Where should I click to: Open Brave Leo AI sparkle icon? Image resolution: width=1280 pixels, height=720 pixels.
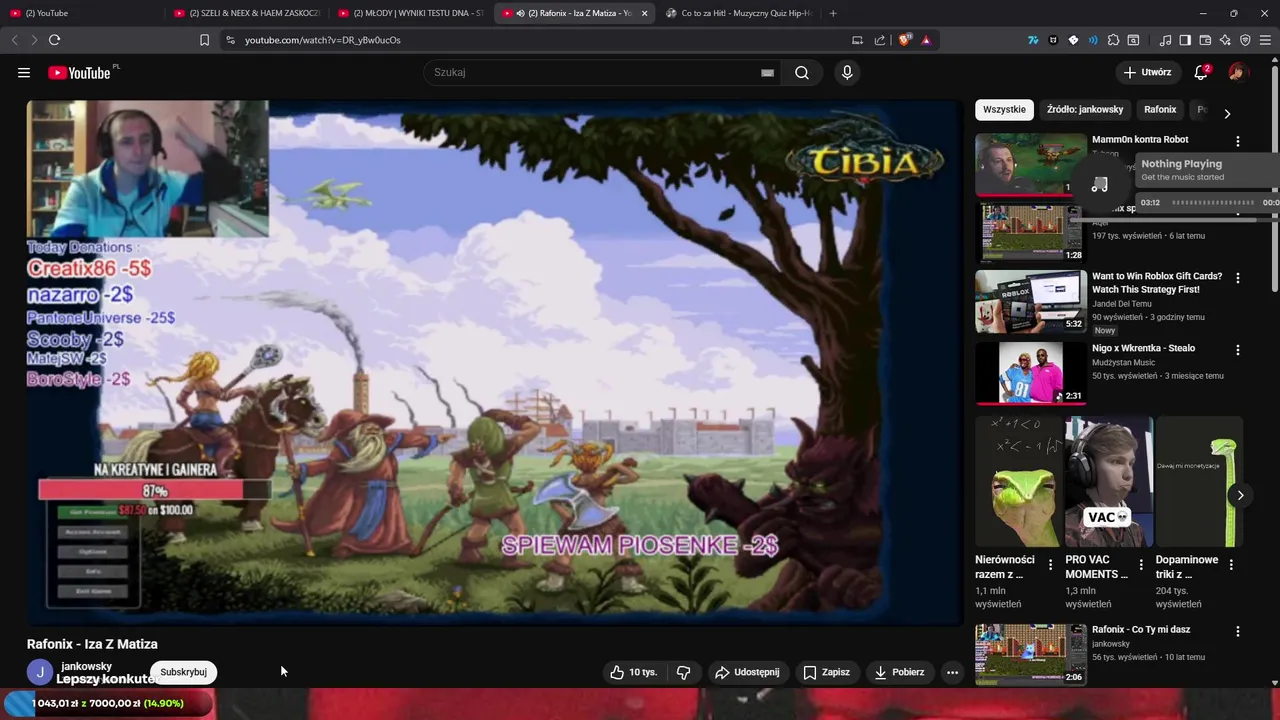1225,40
